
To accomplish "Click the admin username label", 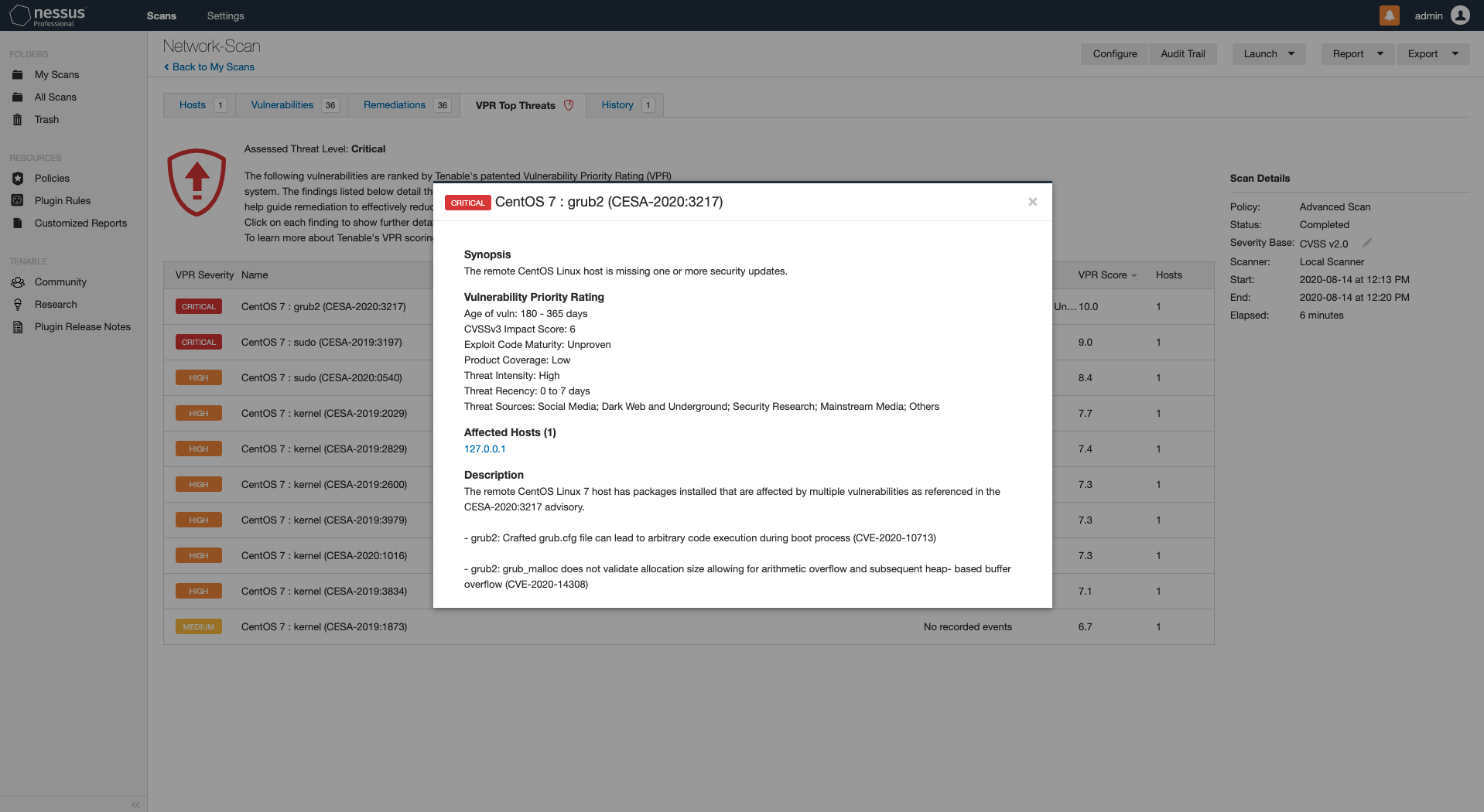I will (1428, 15).
